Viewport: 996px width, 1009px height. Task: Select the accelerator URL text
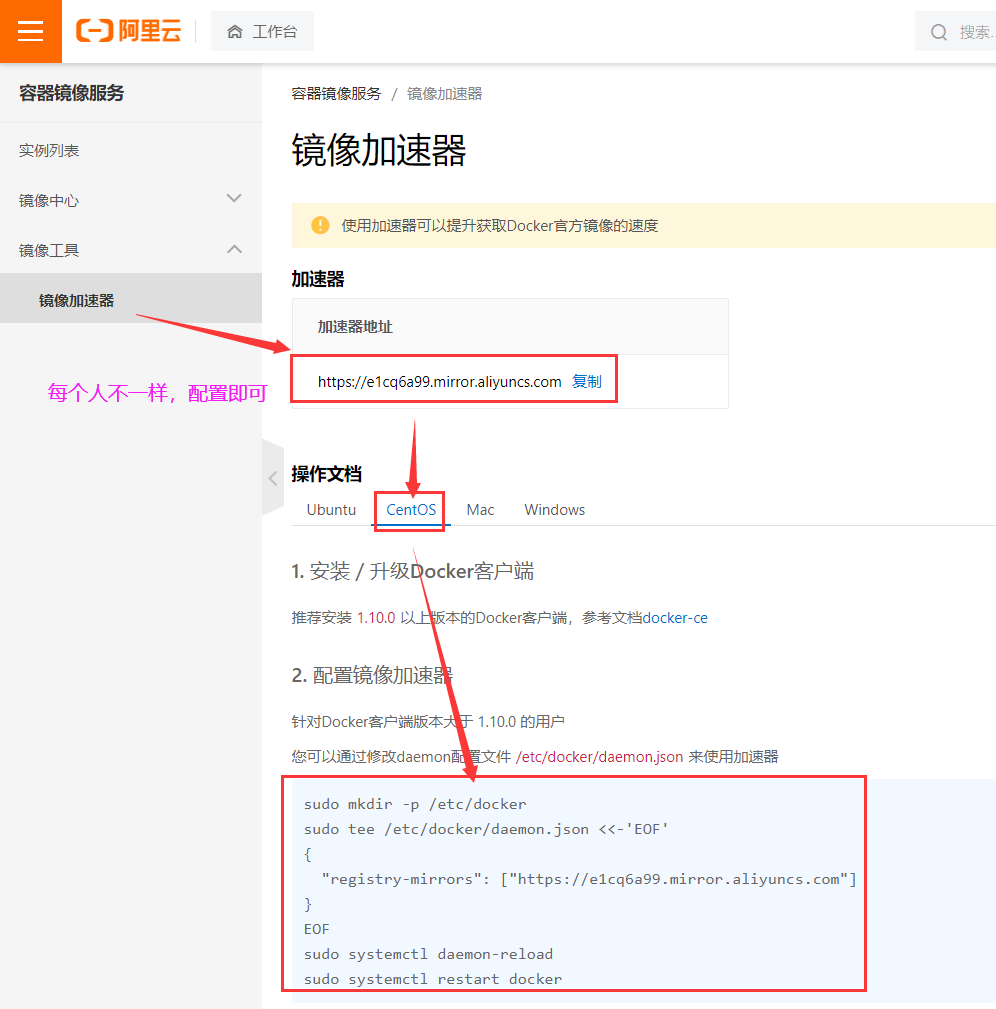point(439,382)
